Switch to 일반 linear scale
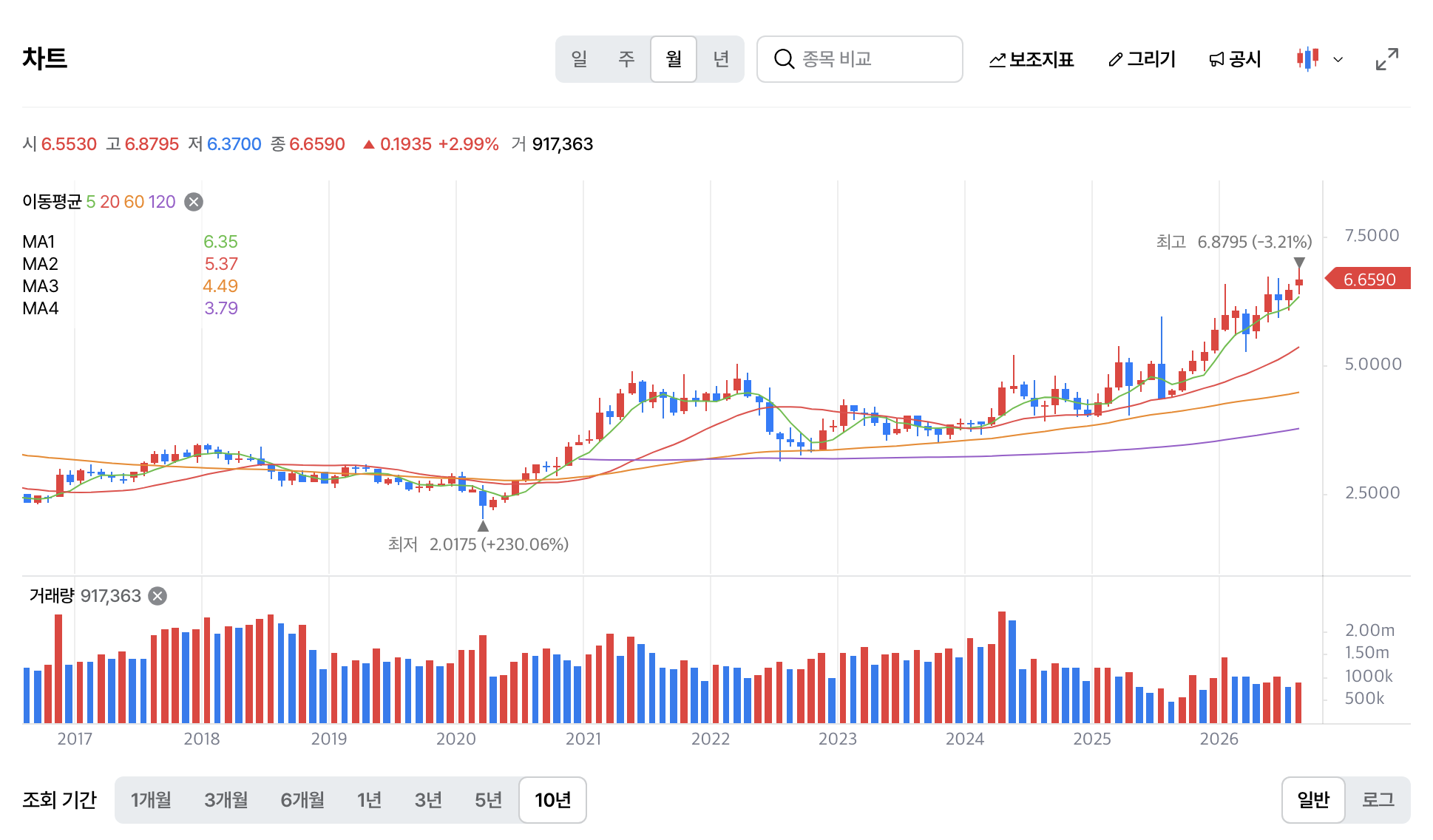The height and width of the screenshot is (840, 1433). pyautogui.click(x=1313, y=799)
